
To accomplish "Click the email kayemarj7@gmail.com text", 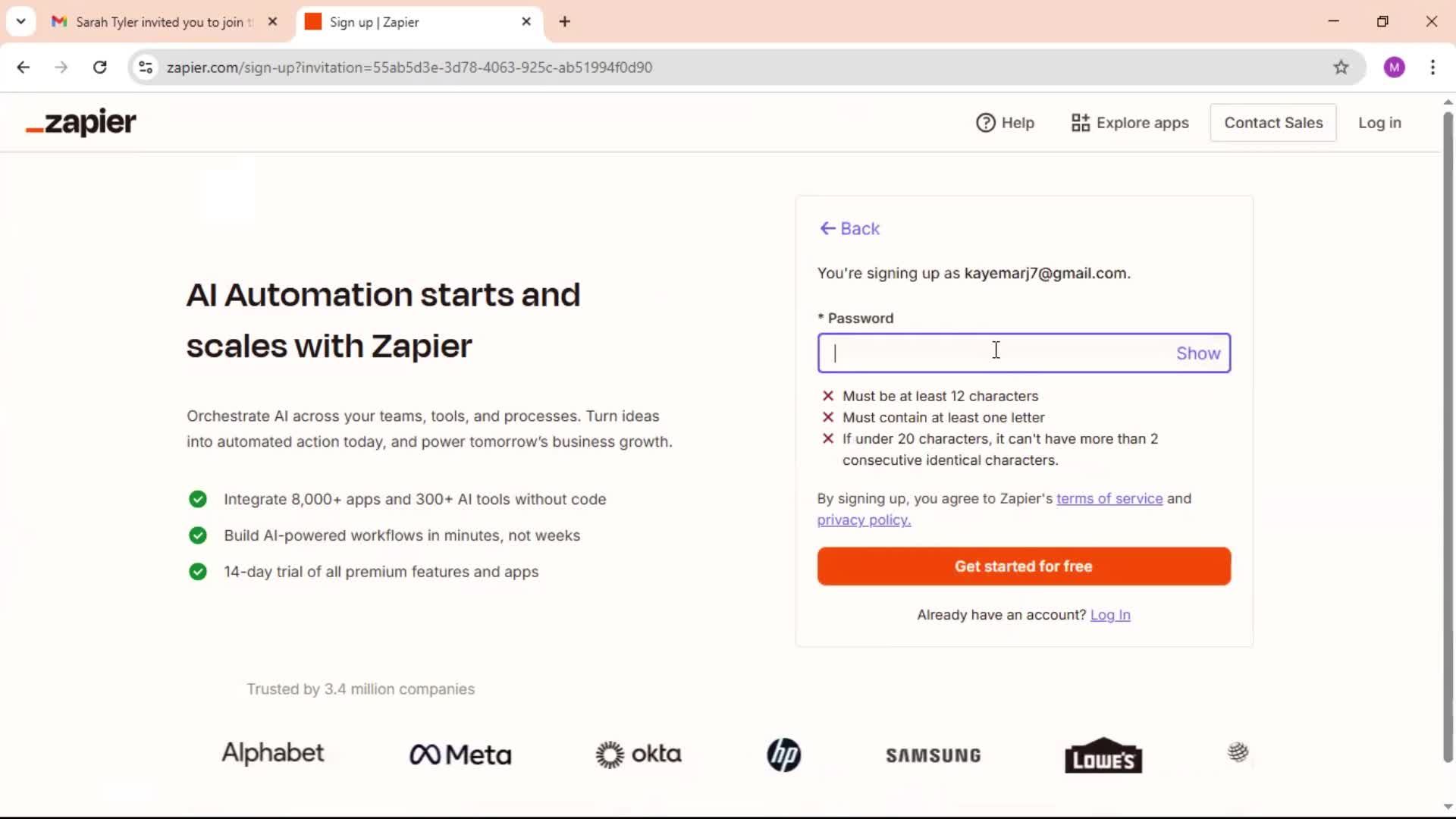I will pos(1046,273).
